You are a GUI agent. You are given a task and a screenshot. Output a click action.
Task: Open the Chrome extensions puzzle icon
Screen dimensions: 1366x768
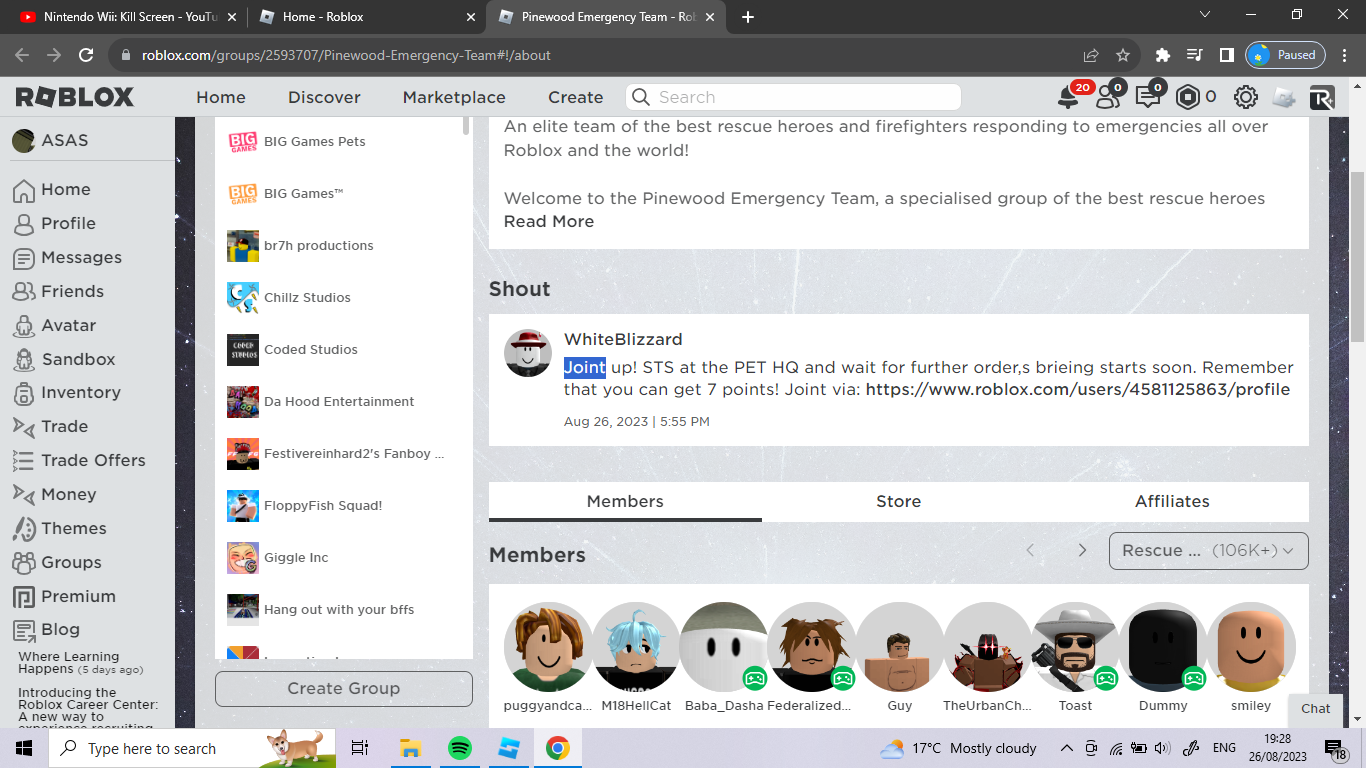coord(1162,55)
